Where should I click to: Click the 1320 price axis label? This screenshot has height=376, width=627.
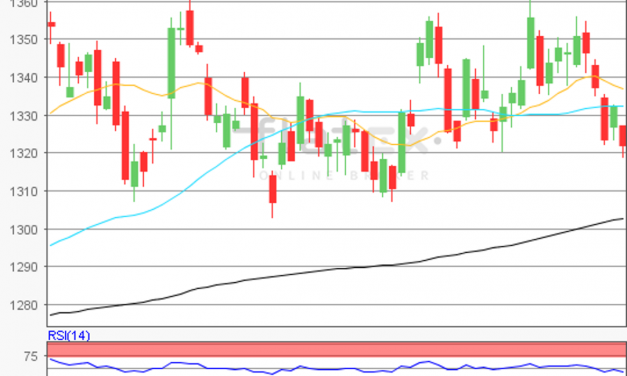point(25,153)
